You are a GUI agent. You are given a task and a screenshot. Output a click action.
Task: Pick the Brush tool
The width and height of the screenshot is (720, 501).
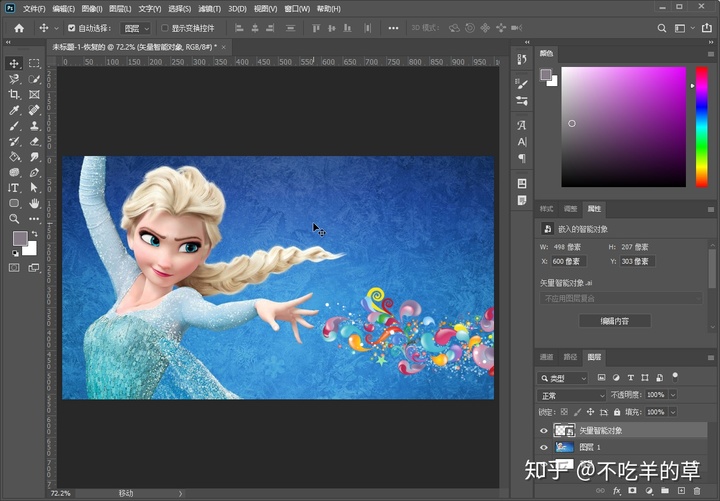point(14,126)
